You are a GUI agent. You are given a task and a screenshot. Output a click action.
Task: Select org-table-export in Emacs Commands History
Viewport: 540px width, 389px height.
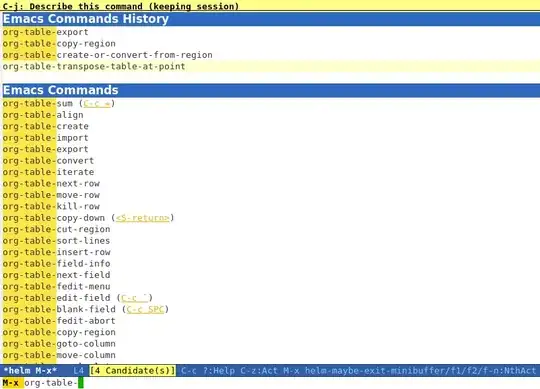click(x=45, y=32)
